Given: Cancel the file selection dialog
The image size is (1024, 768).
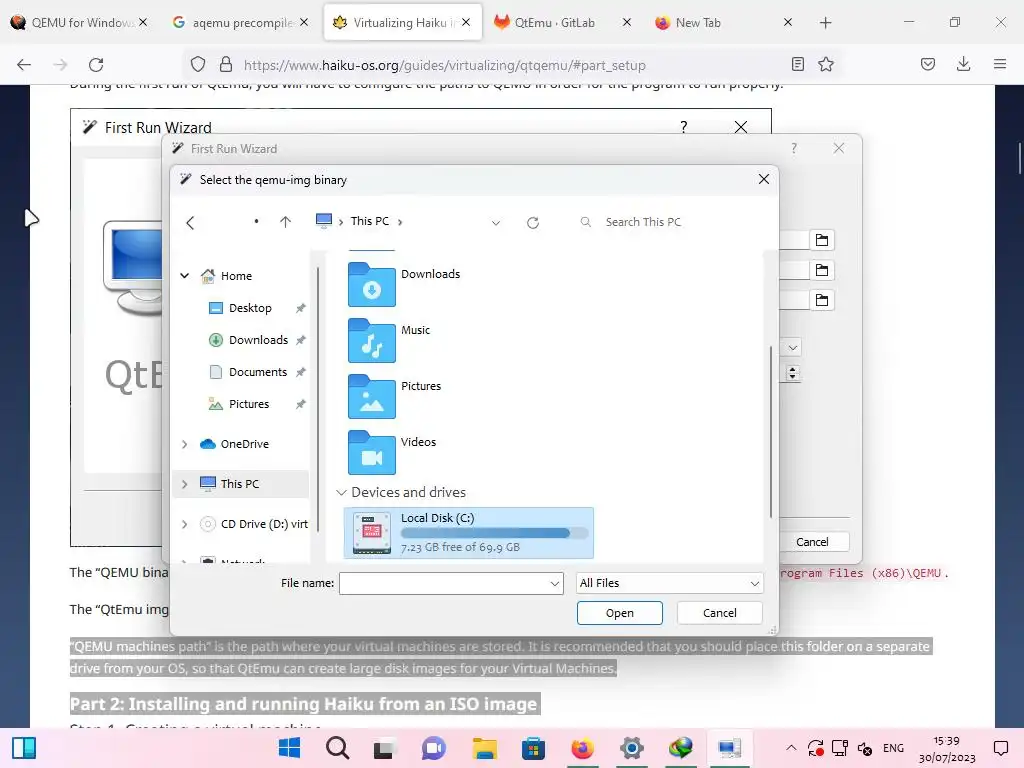Looking at the screenshot, I should tap(720, 613).
